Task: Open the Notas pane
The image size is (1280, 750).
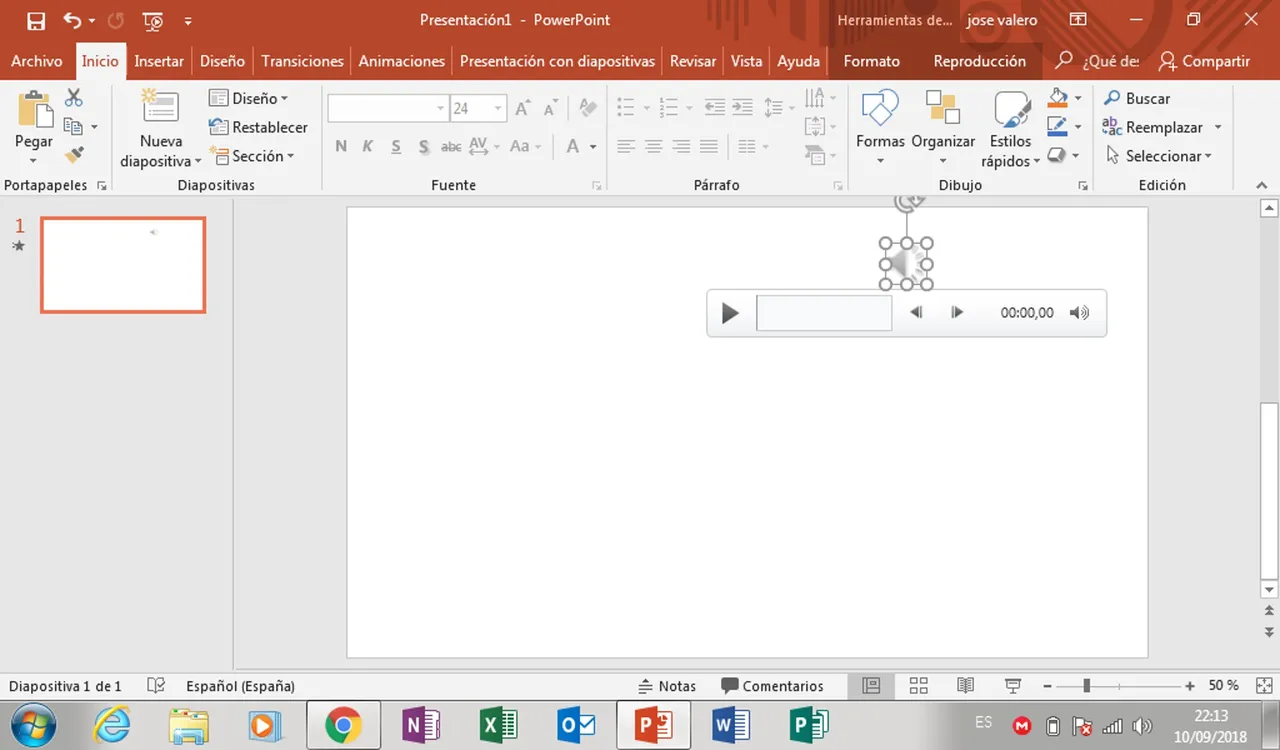Action: (x=666, y=686)
